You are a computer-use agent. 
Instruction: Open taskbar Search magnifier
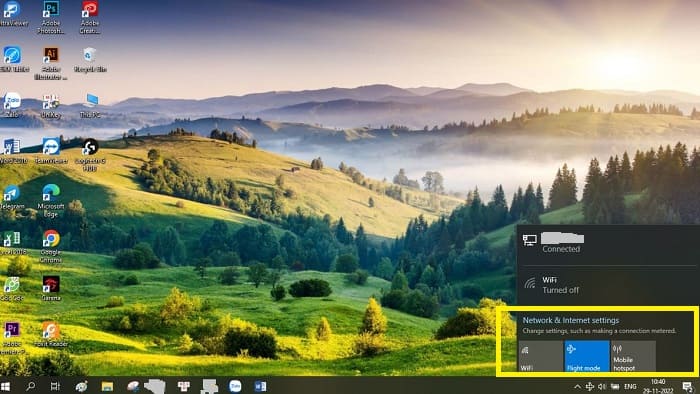click(30, 386)
